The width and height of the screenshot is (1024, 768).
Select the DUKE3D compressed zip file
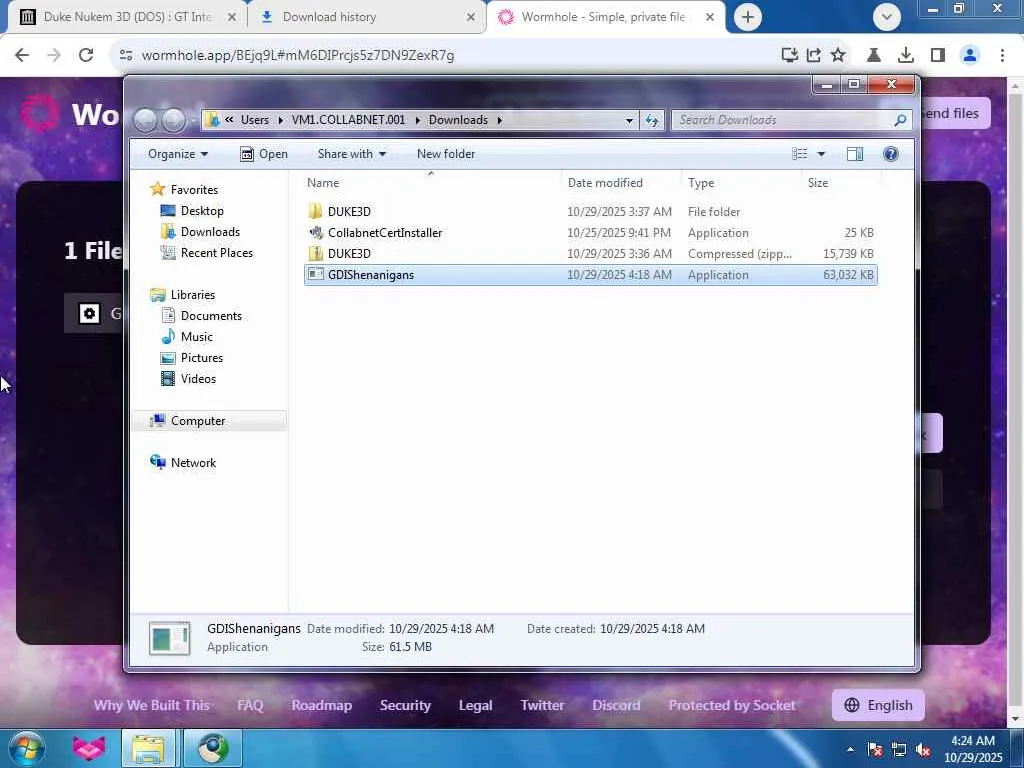pos(590,253)
